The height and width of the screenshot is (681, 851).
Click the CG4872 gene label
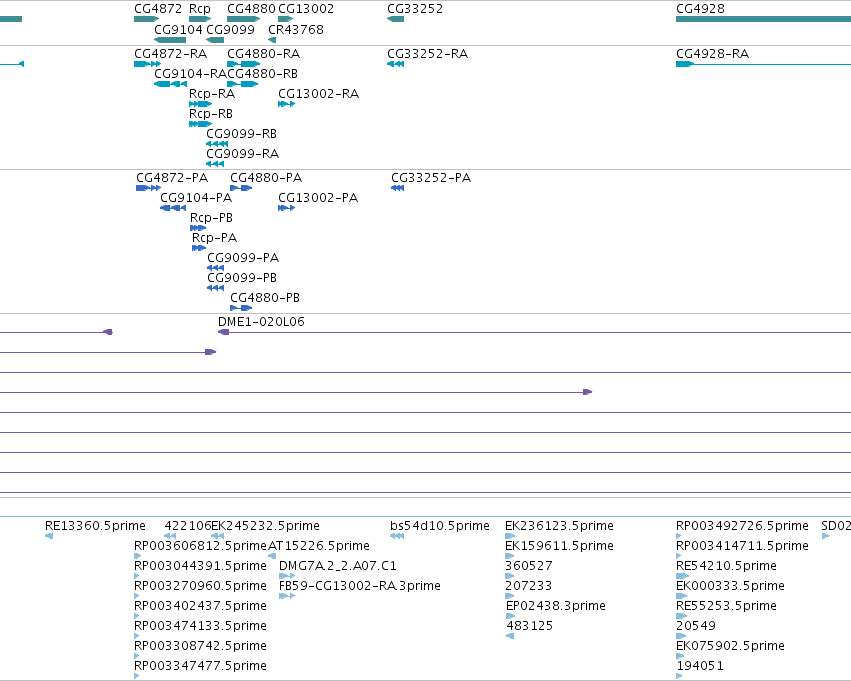click(158, 9)
